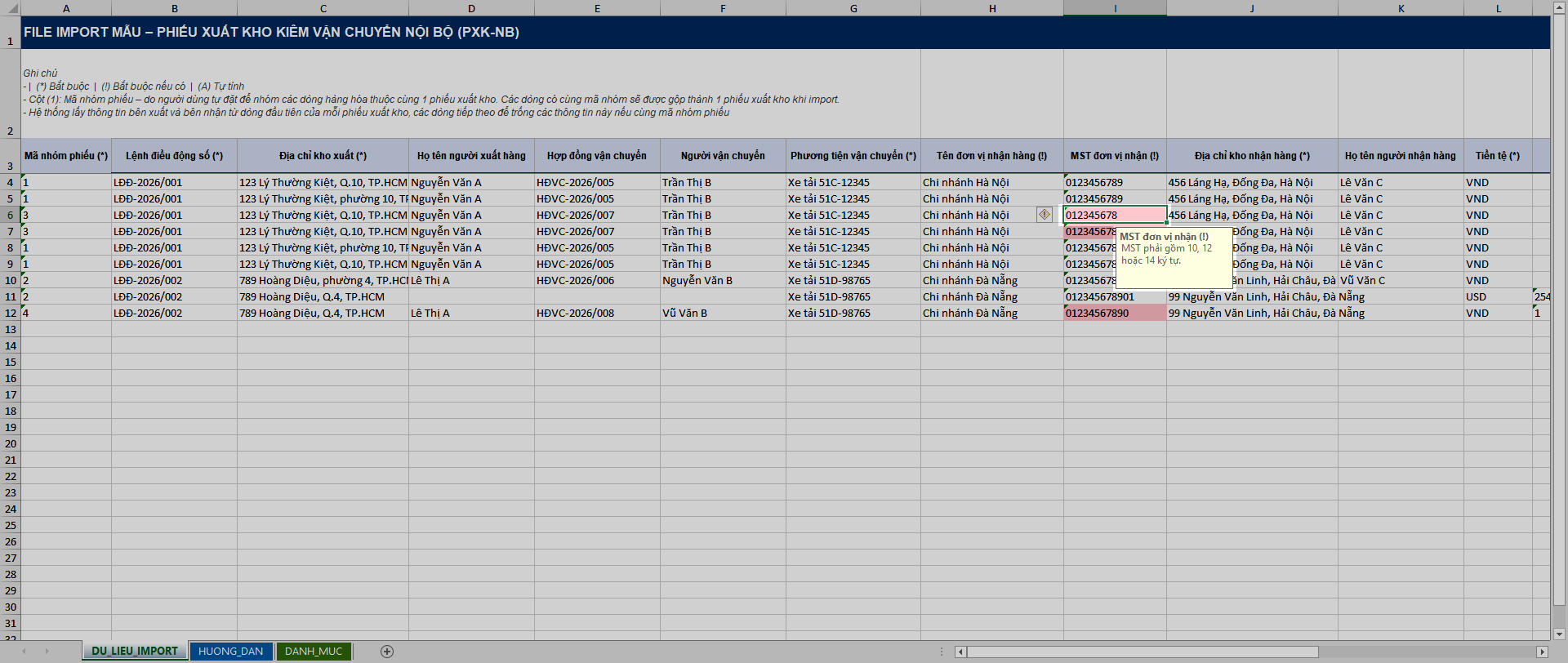Click the 'Địa chỉ kho nhận hàng (*)' header cell
This screenshot has height=663, width=1568.
1252,155
